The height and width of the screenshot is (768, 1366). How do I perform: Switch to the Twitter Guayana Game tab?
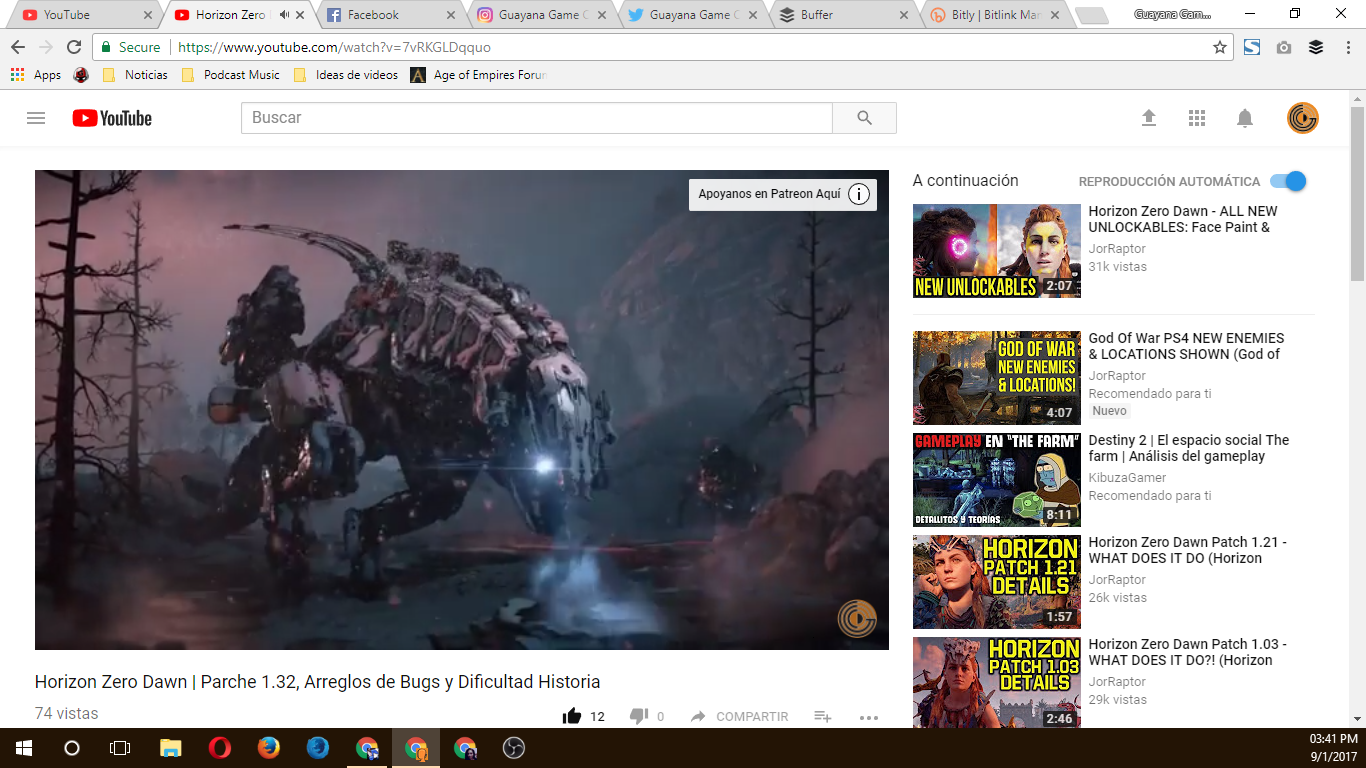point(692,15)
